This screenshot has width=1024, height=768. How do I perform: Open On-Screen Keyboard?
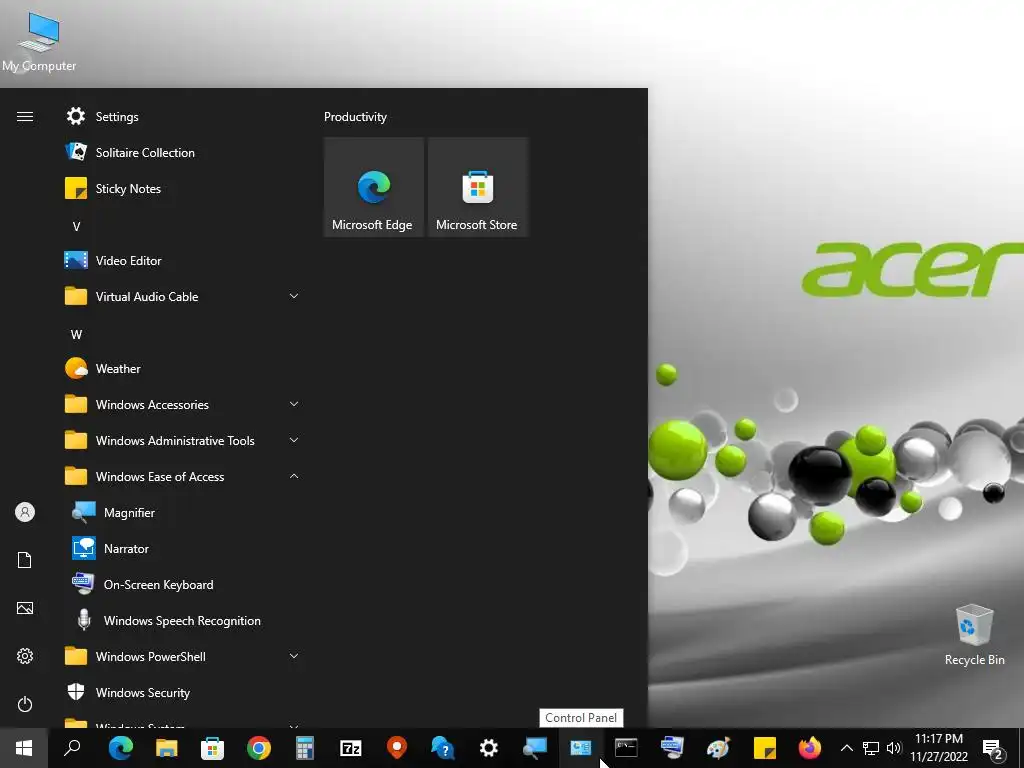(x=182, y=584)
